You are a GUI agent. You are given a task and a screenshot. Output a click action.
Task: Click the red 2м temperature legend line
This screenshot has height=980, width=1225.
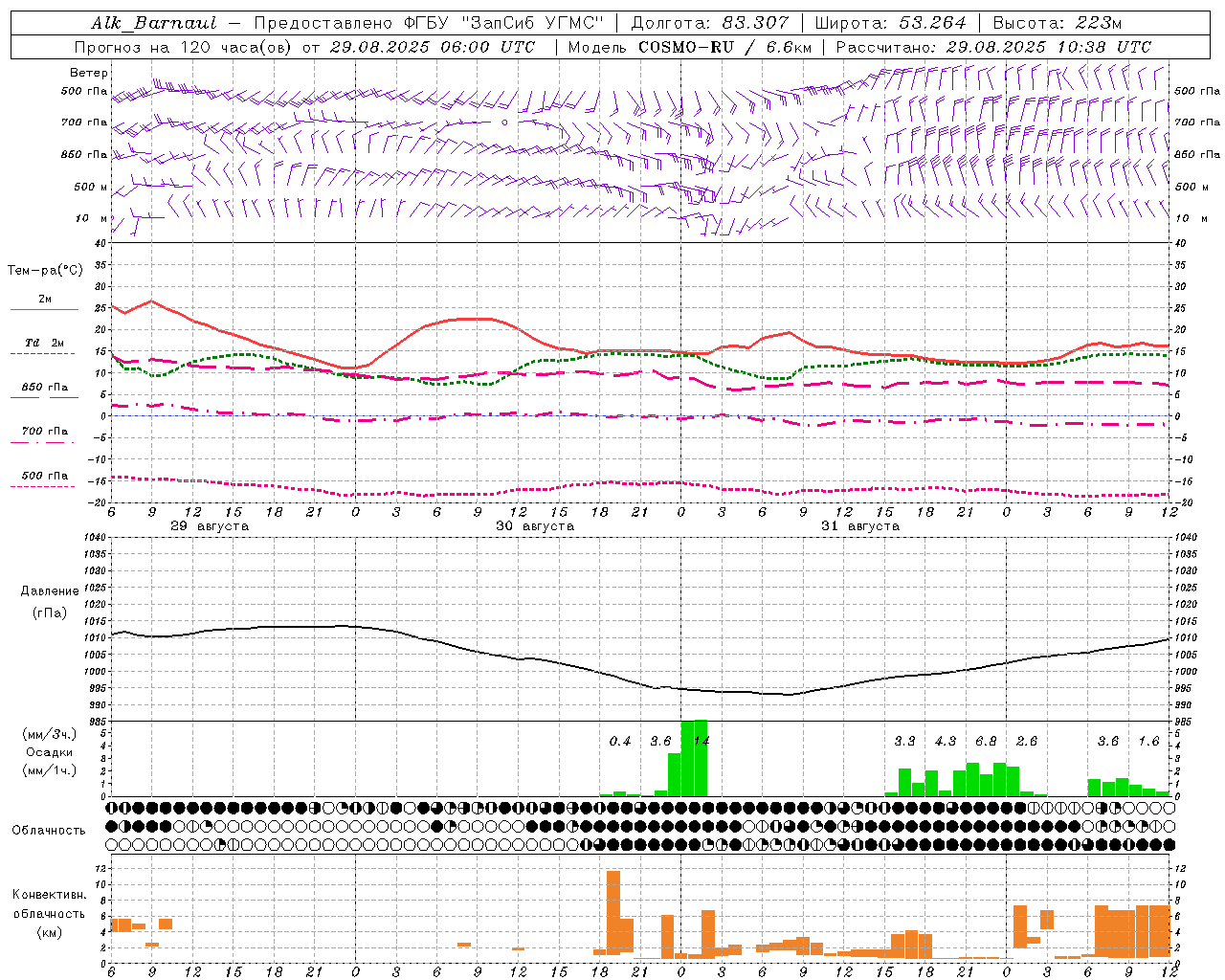[x=44, y=309]
